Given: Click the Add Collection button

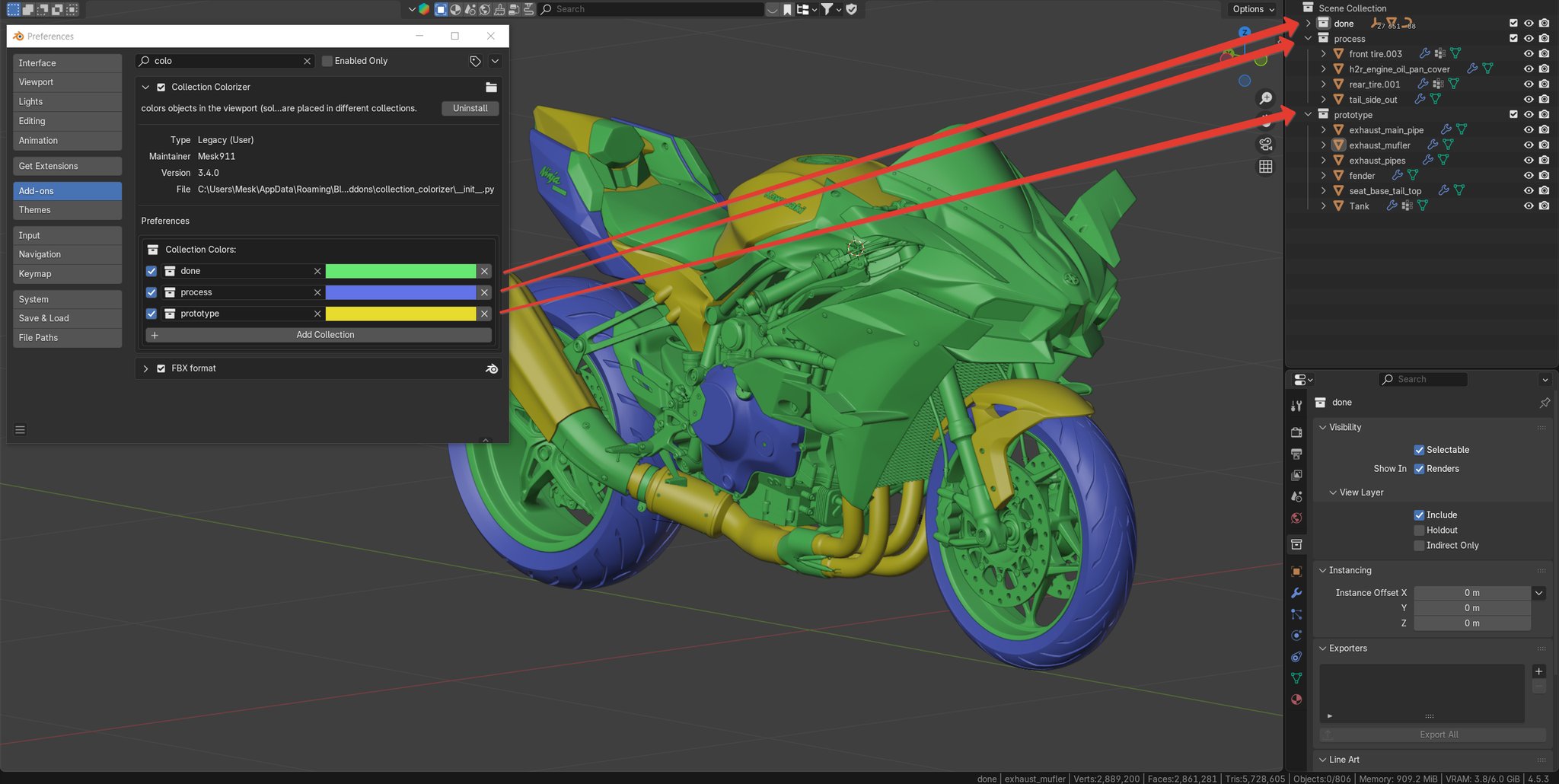Looking at the screenshot, I should click(318, 335).
